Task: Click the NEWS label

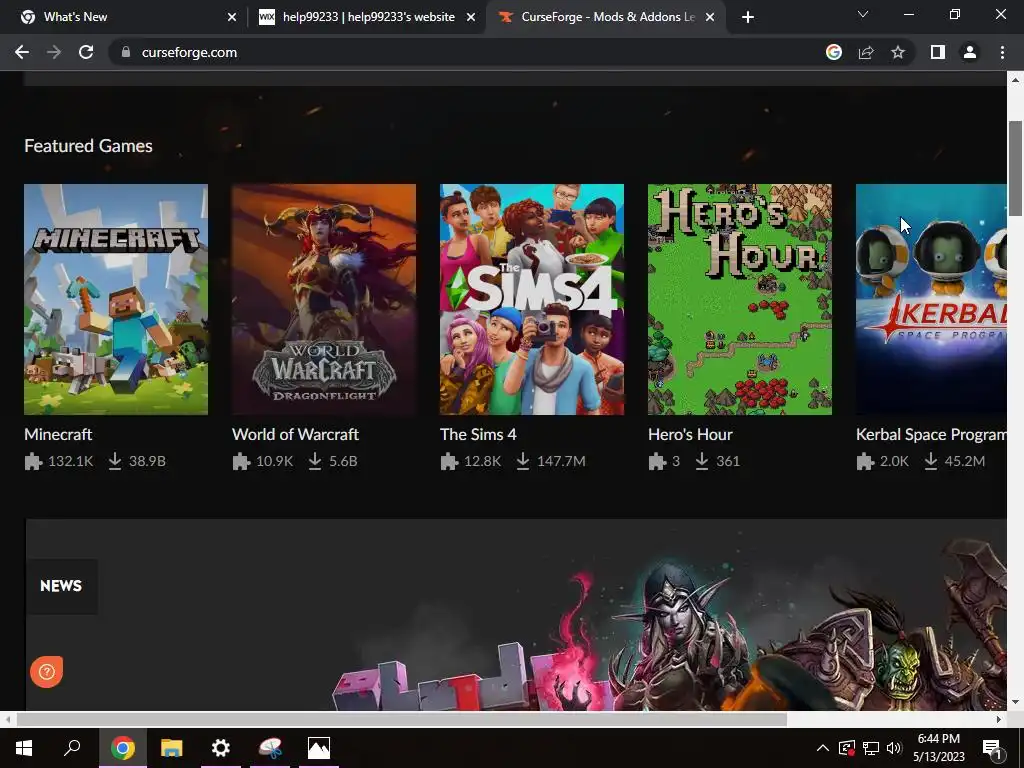Action: (61, 586)
